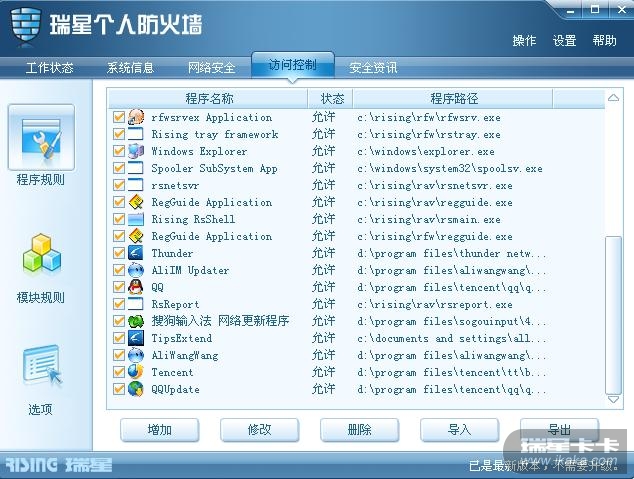Click the 删除 button

click(x=359, y=430)
